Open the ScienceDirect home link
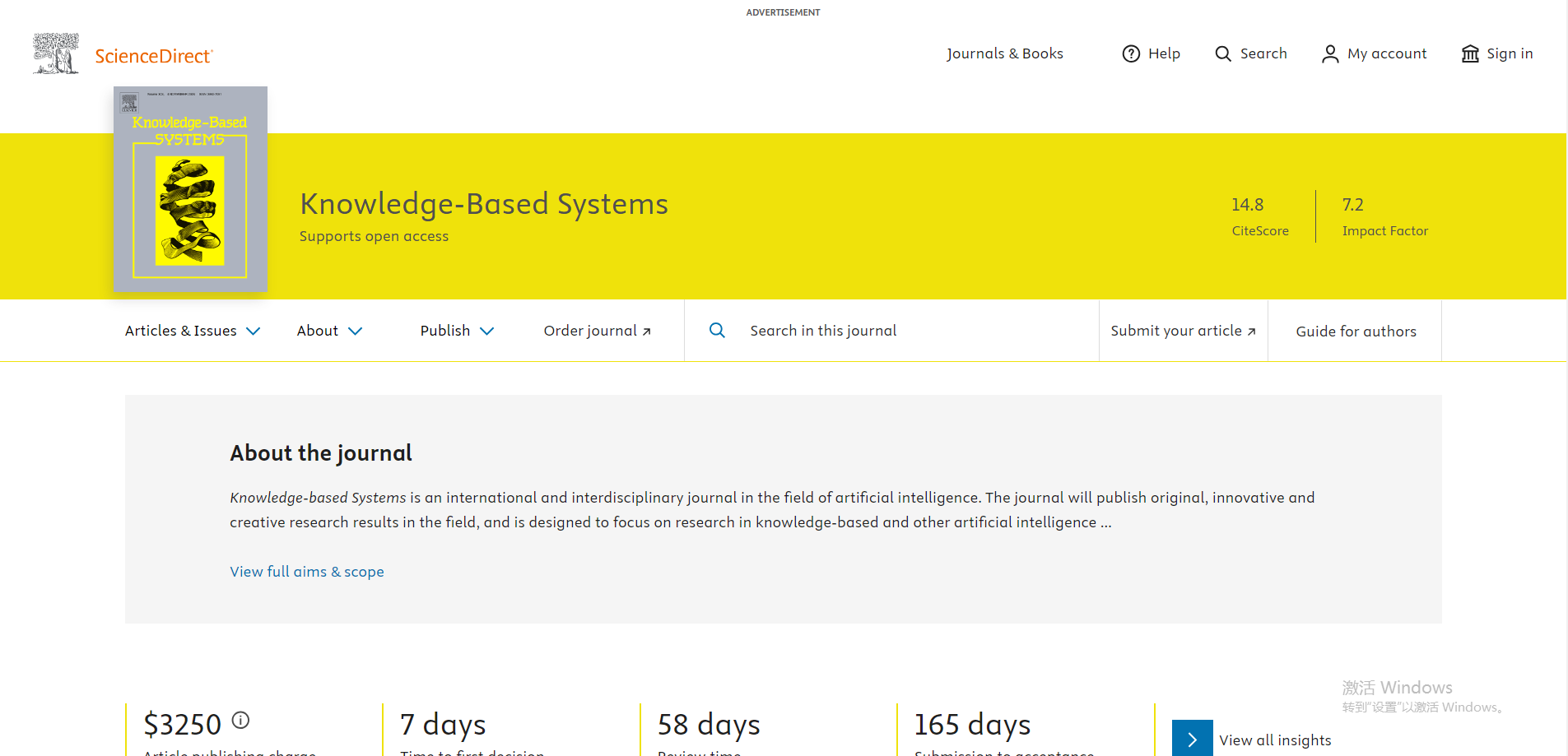Image resolution: width=1568 pixels, height=756 pixels. pyautogui.click(x=154, y=56)
